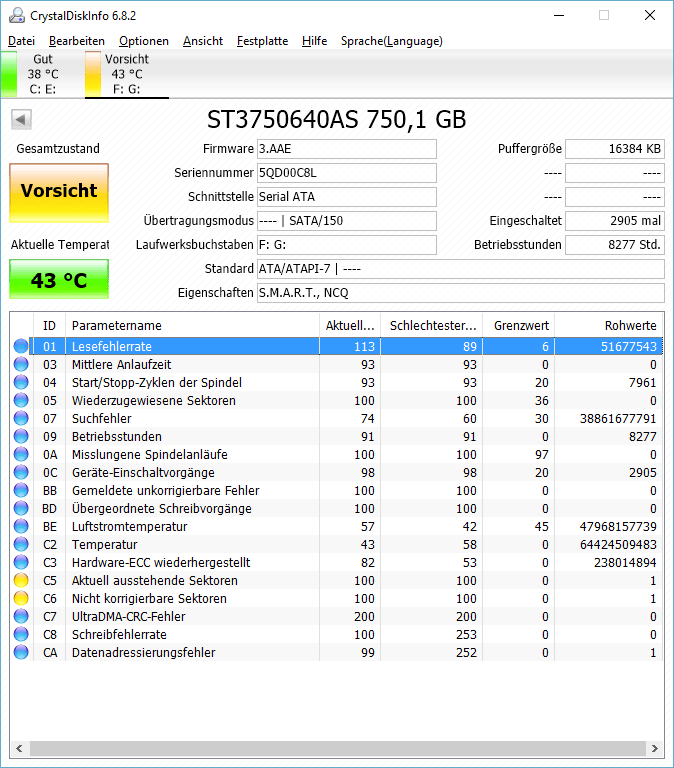Click the Laufwerksbuchstaben field F: G:
Image resolution: width=674 pixels, height=768 pixels.
point(347,245)
